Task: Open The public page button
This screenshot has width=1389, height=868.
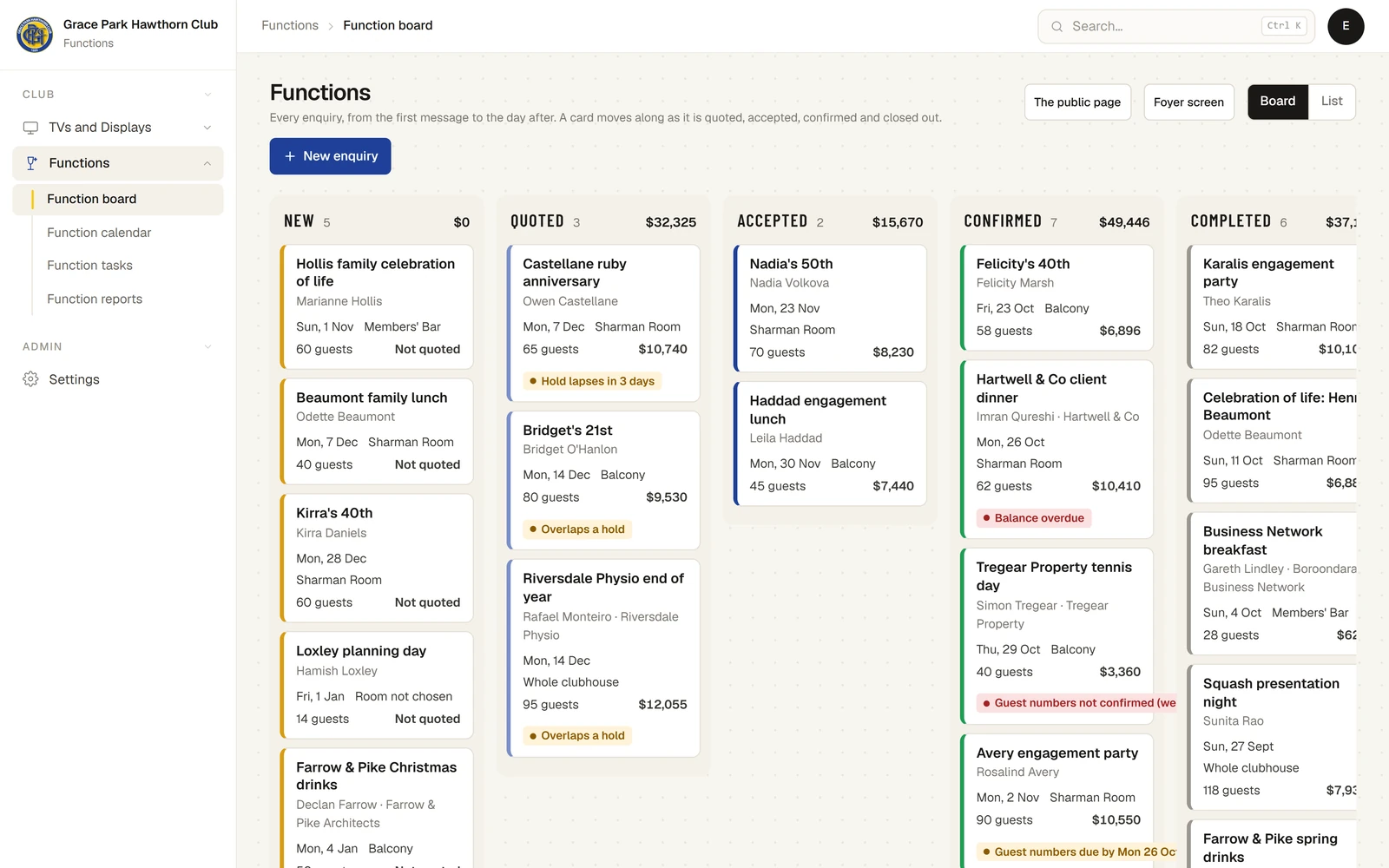Action: pos(1077,102)
